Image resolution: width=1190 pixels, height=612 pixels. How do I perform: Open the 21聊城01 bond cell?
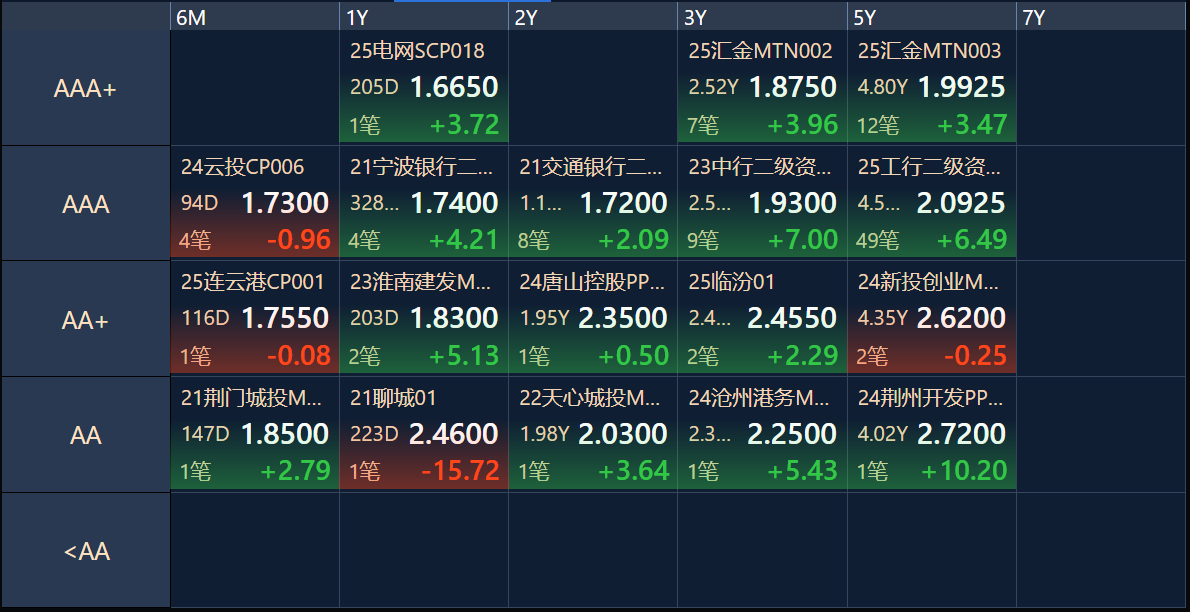click(x=424, y=434)
